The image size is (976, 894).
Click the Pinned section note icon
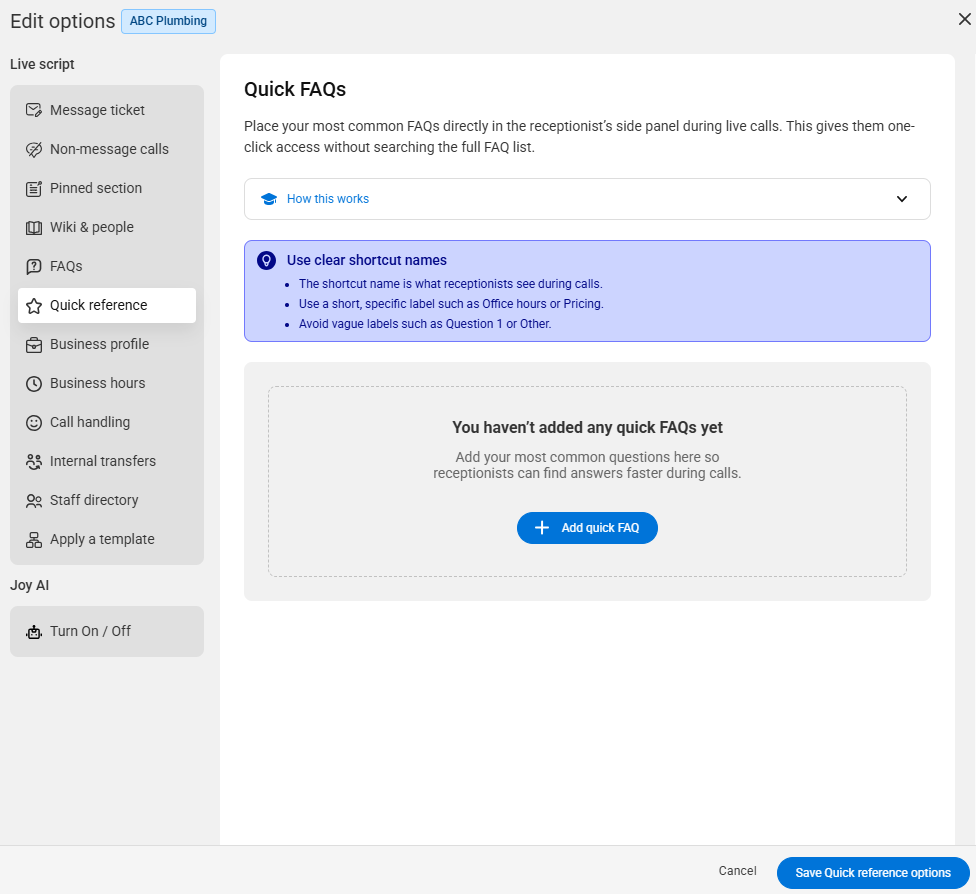(x=34, y=189)
